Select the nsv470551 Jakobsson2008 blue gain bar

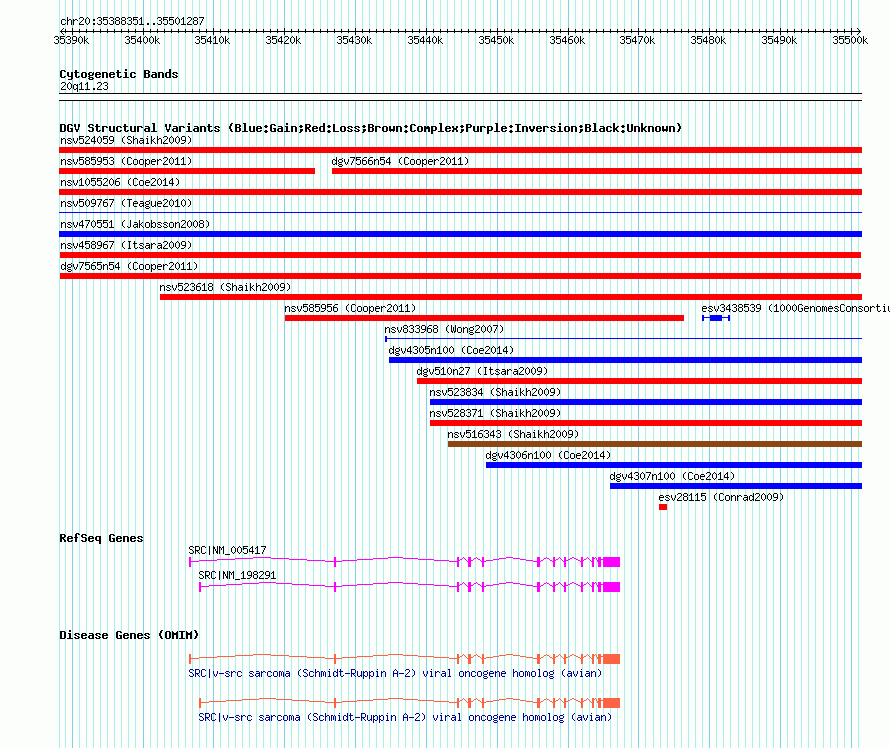pyautogui.click(x=460, y=234)
